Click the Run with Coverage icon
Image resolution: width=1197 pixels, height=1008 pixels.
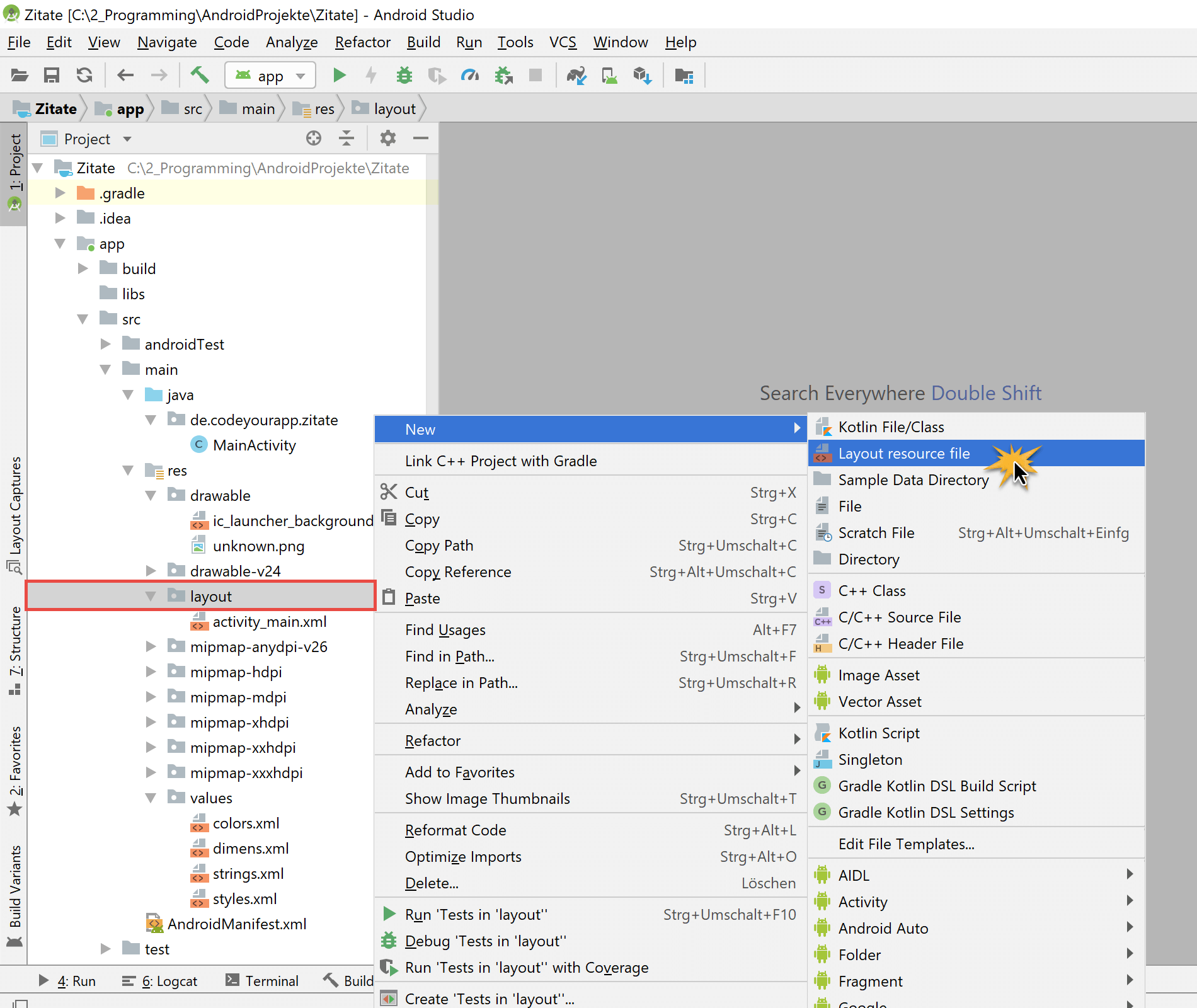pyautogui.click(x=437, y=76)
